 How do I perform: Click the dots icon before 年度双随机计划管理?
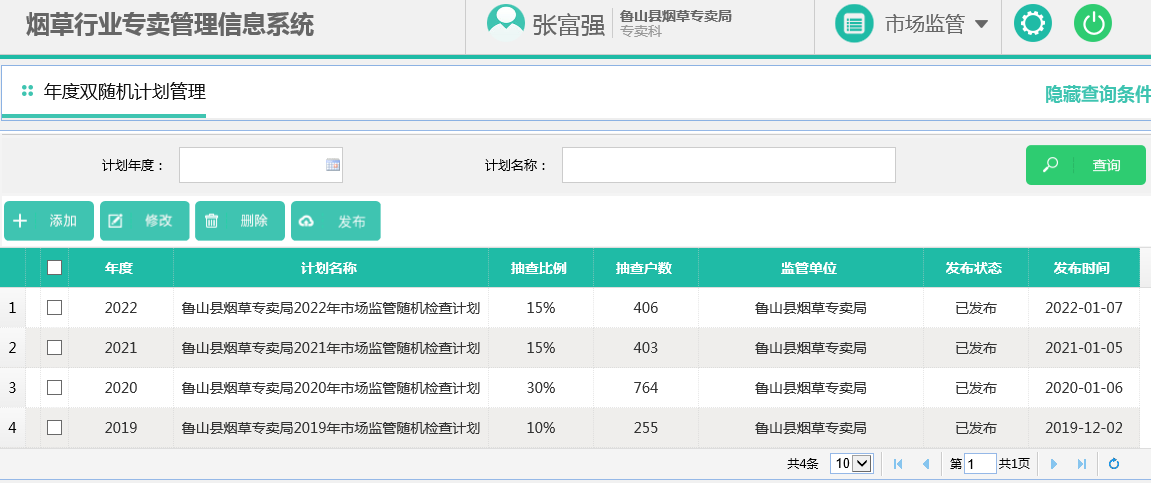[x=28, y=91]
